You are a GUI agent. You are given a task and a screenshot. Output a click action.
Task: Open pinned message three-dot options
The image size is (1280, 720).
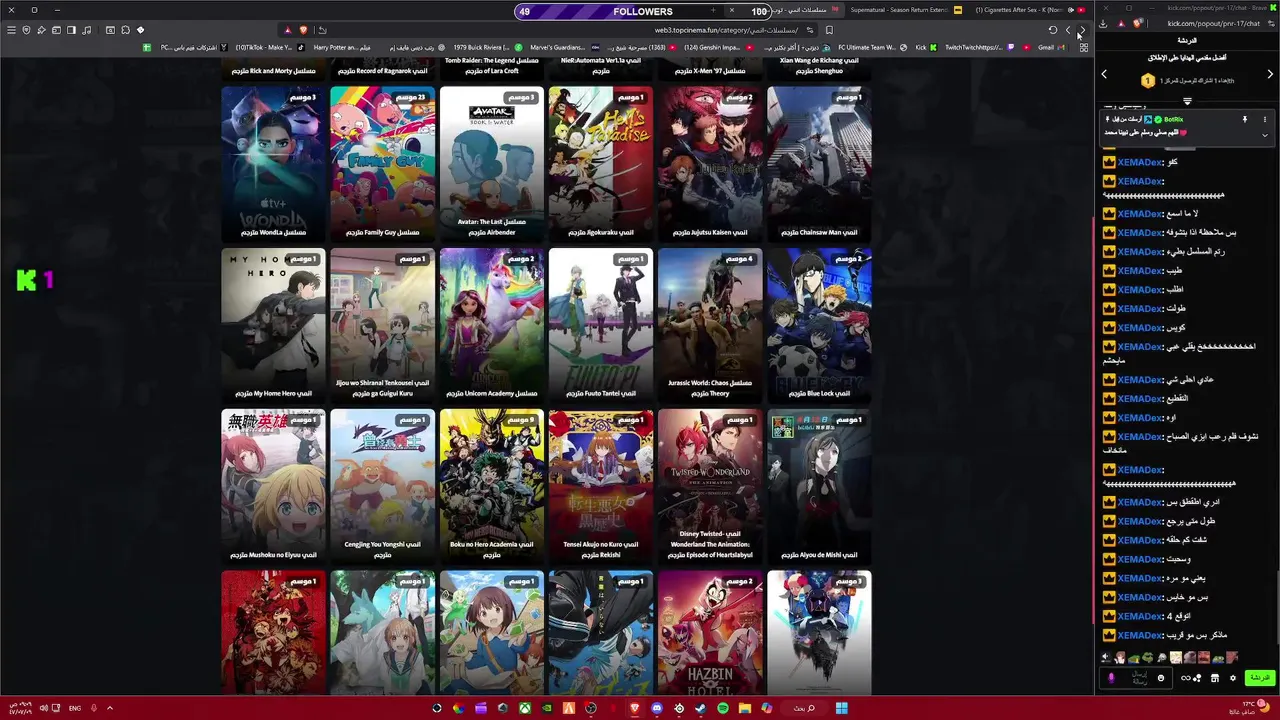1265,119
